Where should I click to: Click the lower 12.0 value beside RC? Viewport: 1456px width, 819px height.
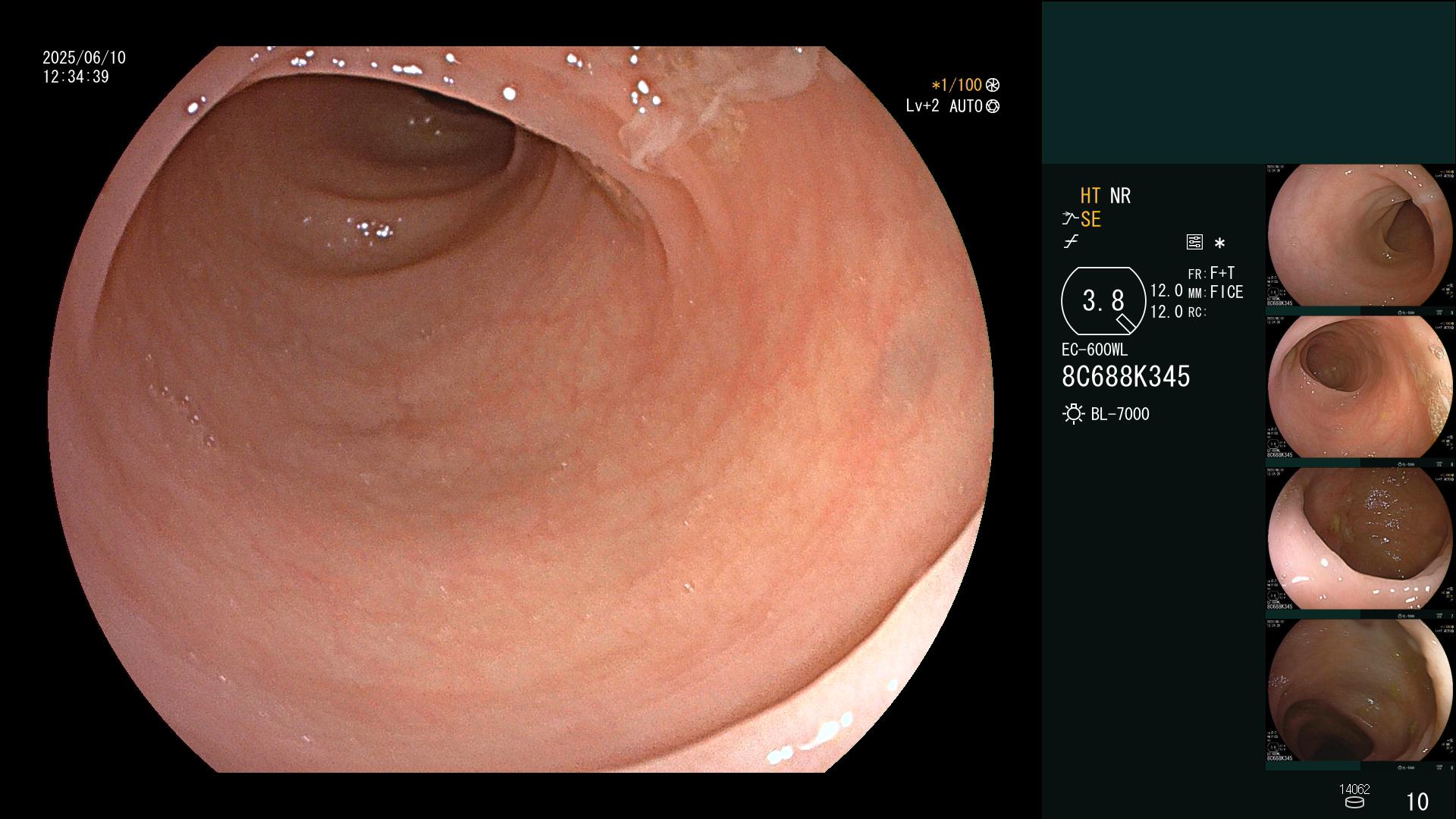1166,312
